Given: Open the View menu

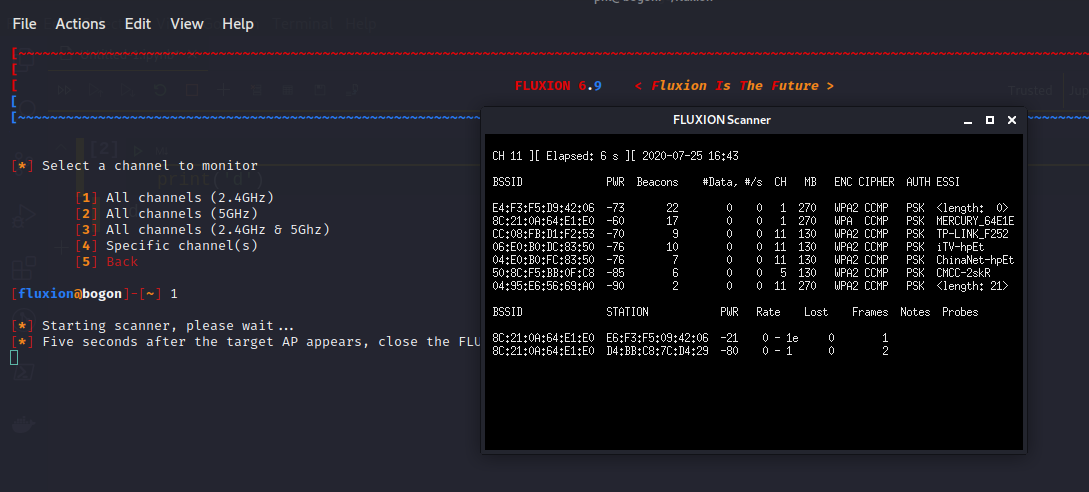Looking at the screenshot, I should point(187,24).
